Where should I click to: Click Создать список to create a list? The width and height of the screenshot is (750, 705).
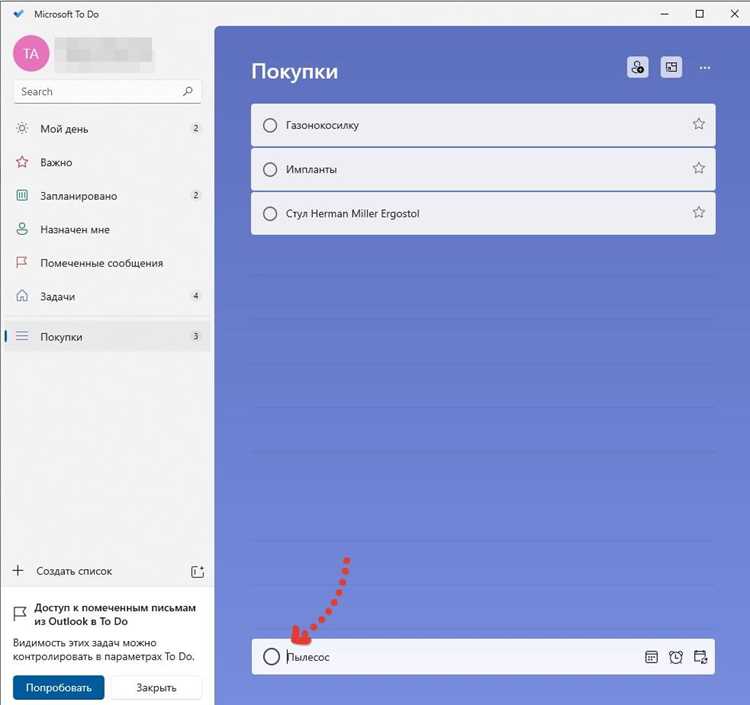(x=74, y=571)
